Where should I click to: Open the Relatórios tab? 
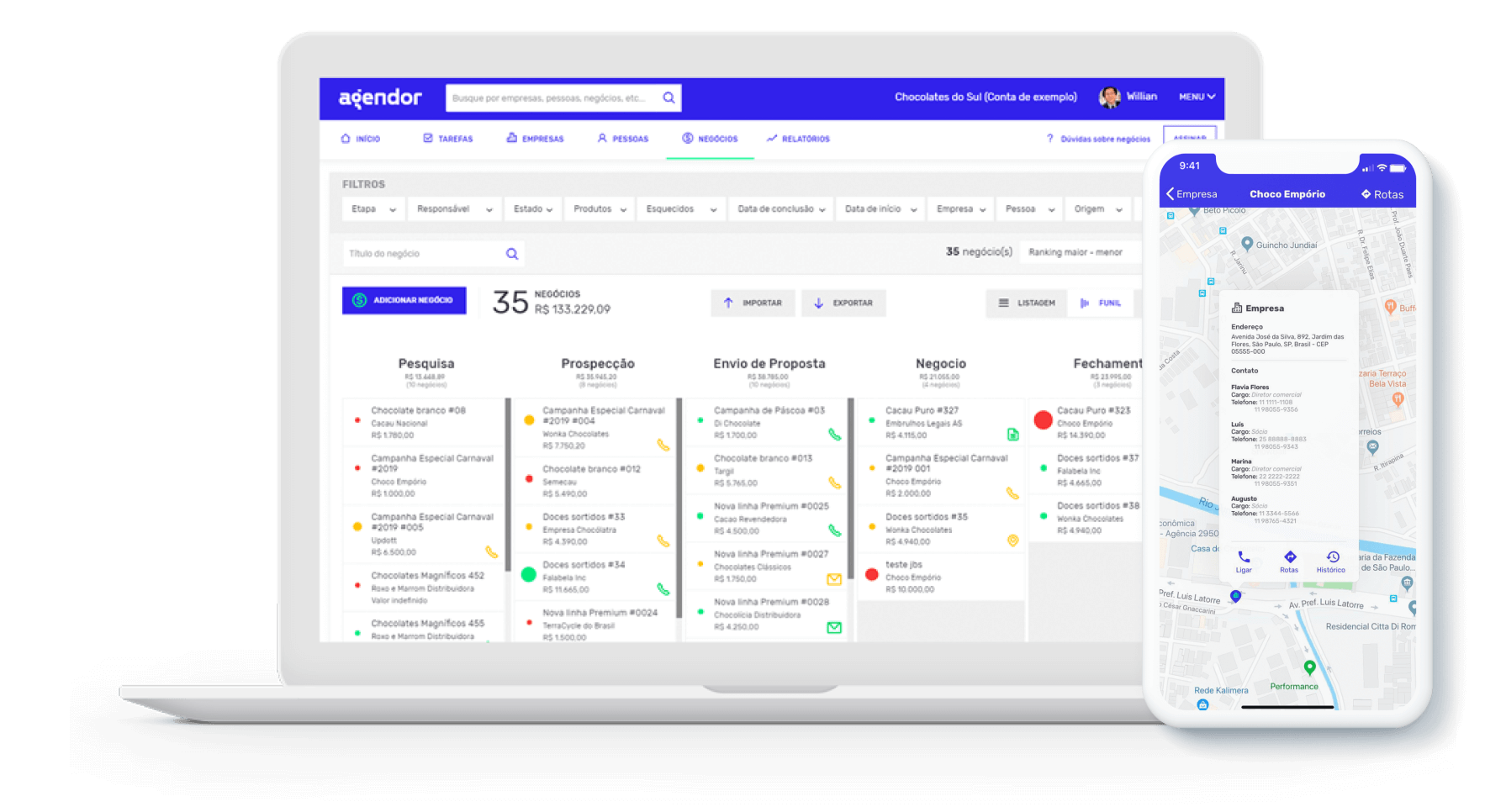coord(798,139)
